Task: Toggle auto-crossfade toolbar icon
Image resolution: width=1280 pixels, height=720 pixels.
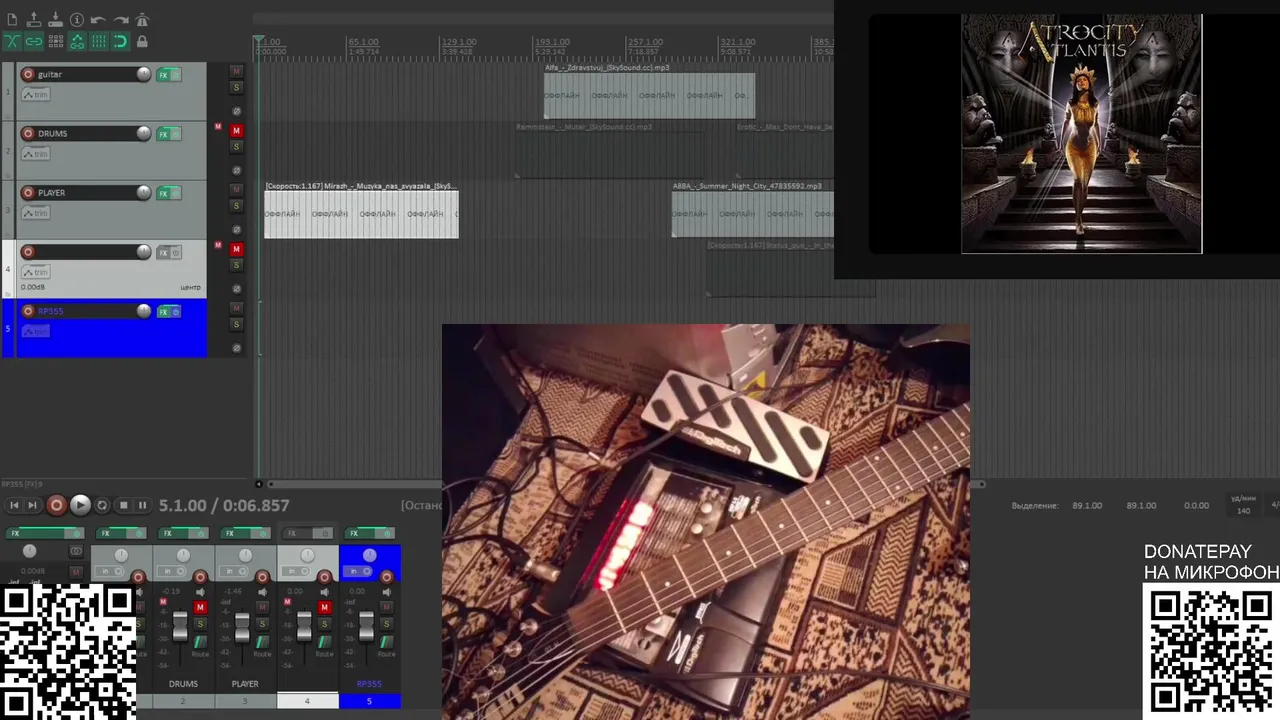Action: pyautogui.click(x=12, y=41)
